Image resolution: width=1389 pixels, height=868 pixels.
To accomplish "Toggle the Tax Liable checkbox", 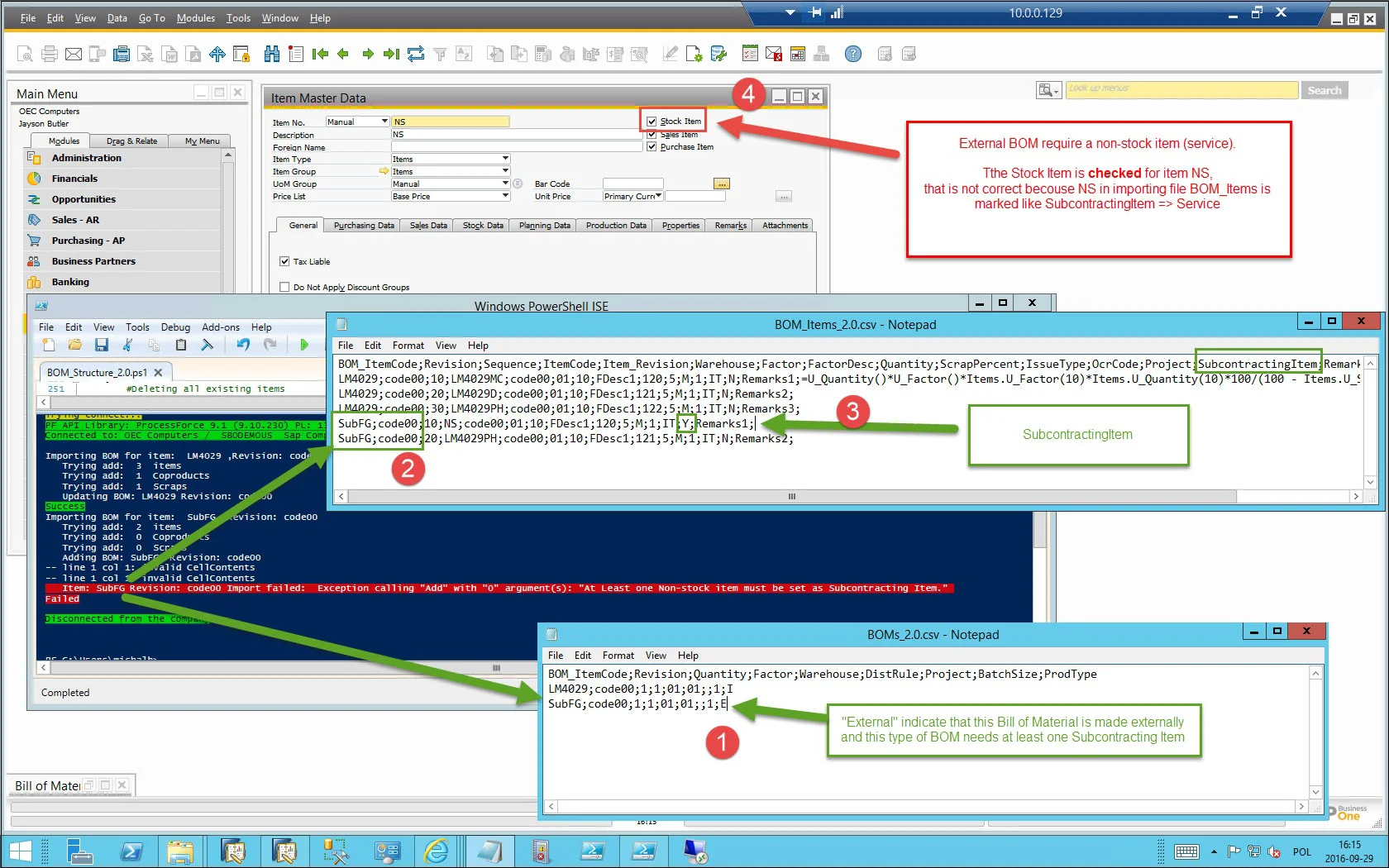I will pos(284,261).
